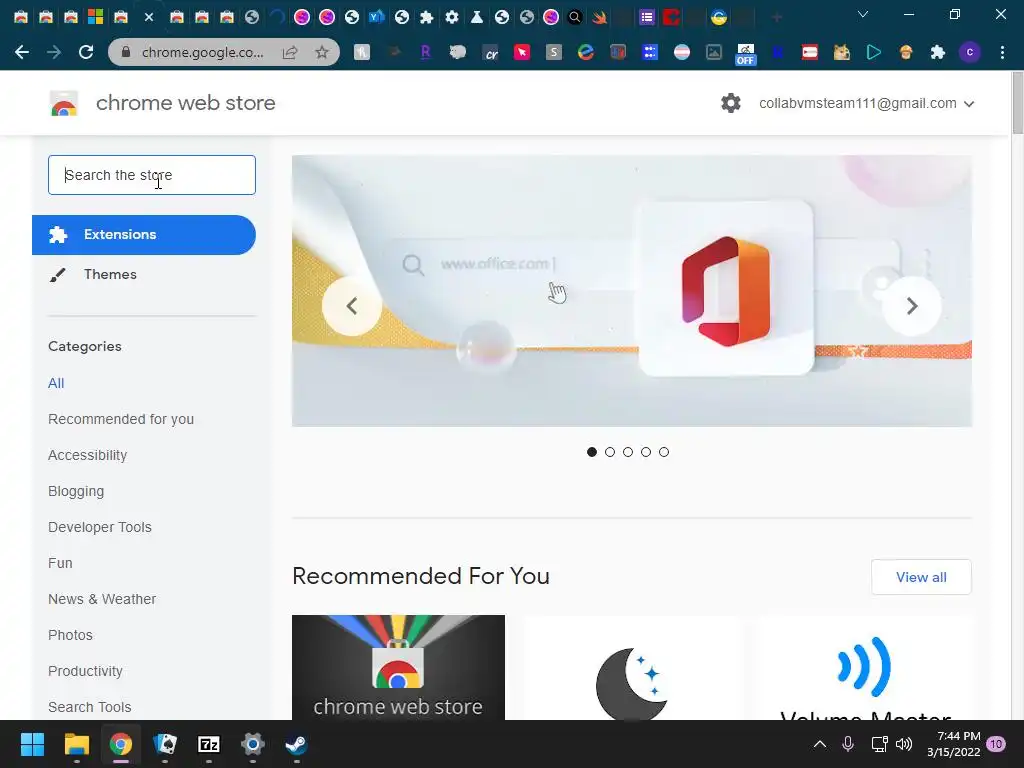
Task: Open the Volume Master extension card
Action: [x=865, y=667]
